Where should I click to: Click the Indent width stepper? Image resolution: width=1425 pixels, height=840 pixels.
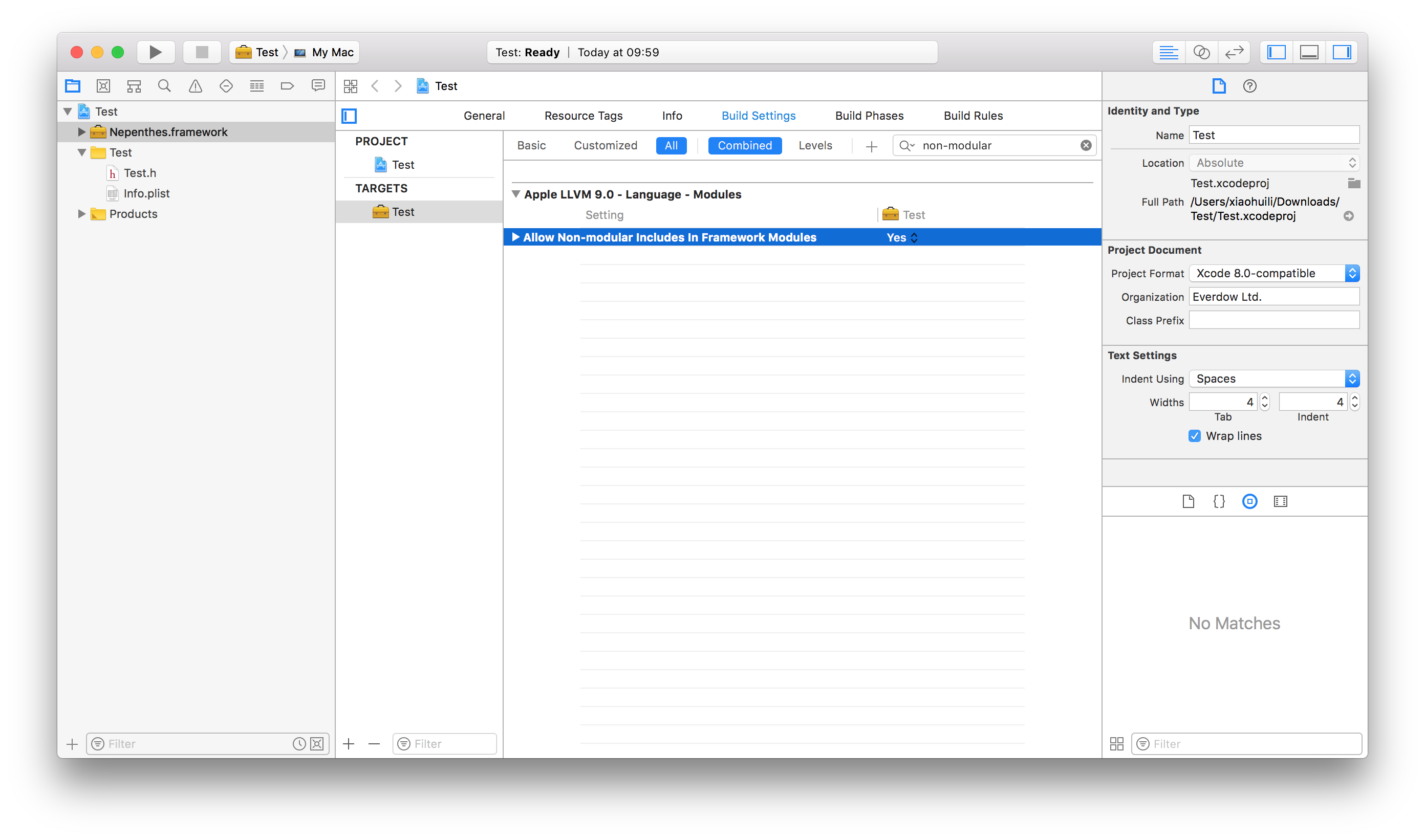[x=1355, y=402]
